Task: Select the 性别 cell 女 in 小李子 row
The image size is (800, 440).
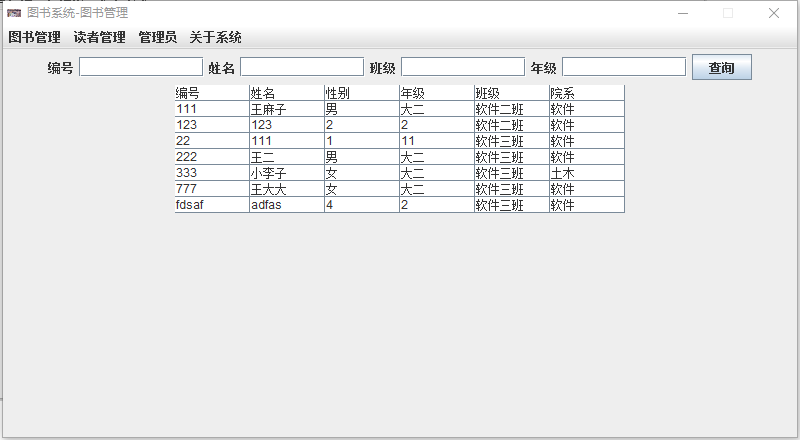Action: [362, 173]
